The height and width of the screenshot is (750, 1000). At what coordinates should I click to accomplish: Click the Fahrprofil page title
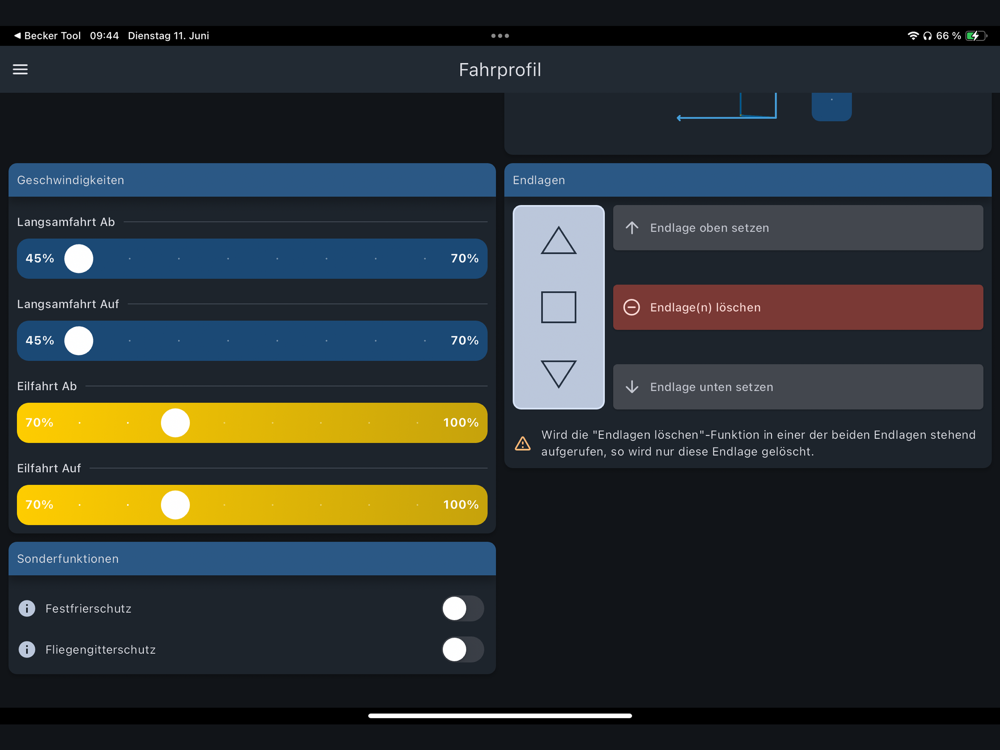tap(500, 70)
